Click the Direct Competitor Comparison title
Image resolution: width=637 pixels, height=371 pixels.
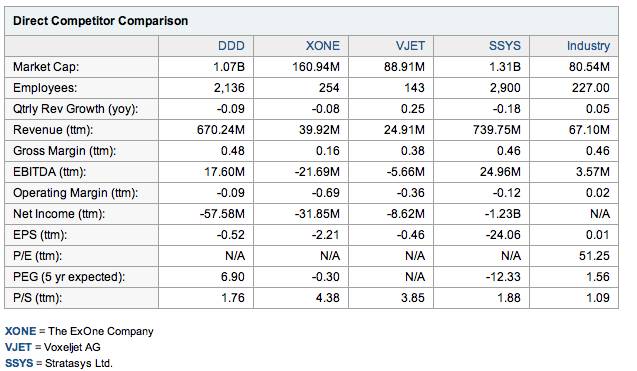pos(100,21)
